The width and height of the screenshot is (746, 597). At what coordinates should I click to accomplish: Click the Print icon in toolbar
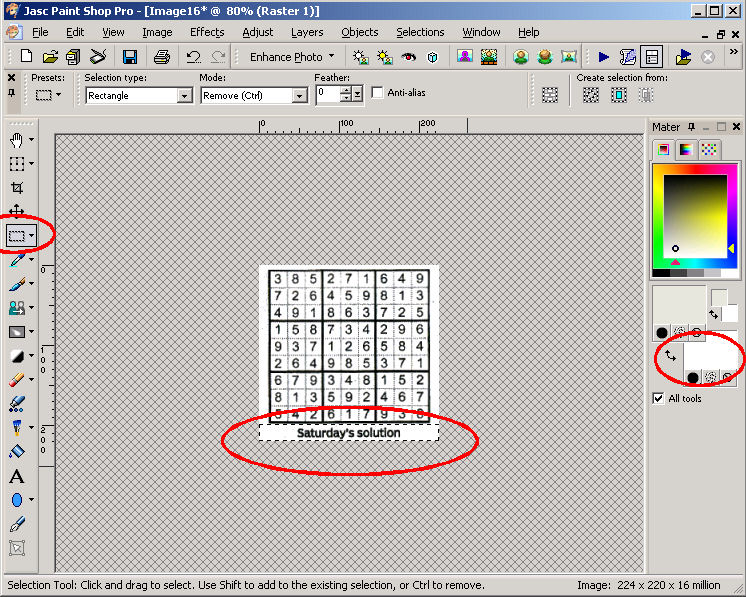point(162,57)
